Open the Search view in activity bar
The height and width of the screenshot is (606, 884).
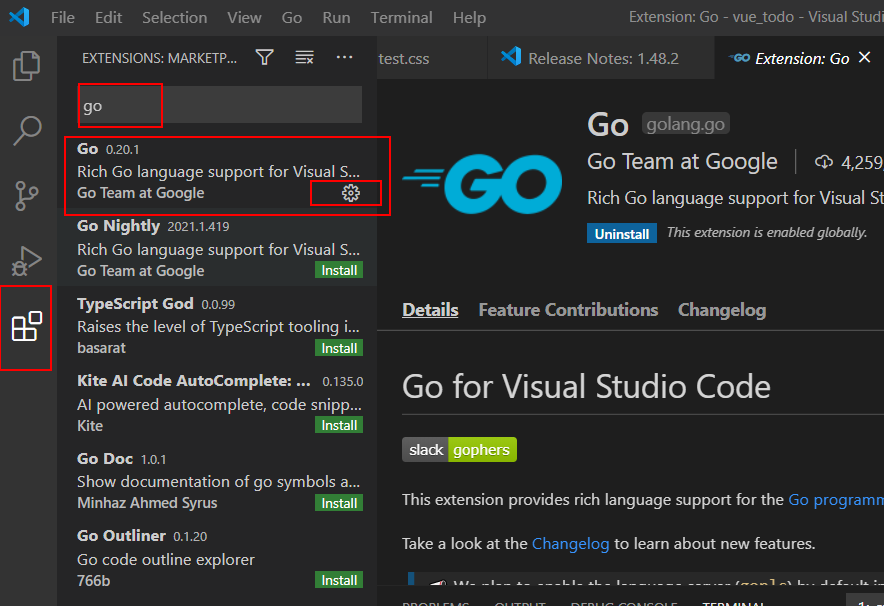tap(26, 131)
